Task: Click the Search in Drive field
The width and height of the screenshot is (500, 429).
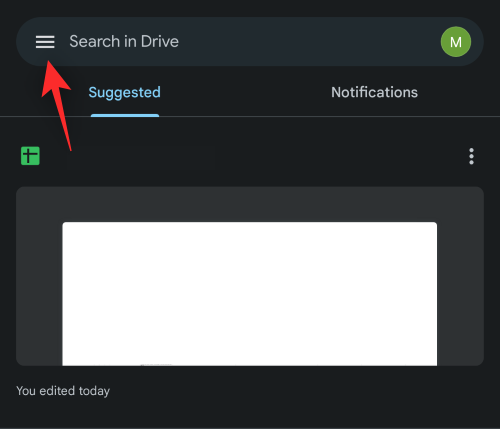Action: pyautogui.click(x=250, y=42)
